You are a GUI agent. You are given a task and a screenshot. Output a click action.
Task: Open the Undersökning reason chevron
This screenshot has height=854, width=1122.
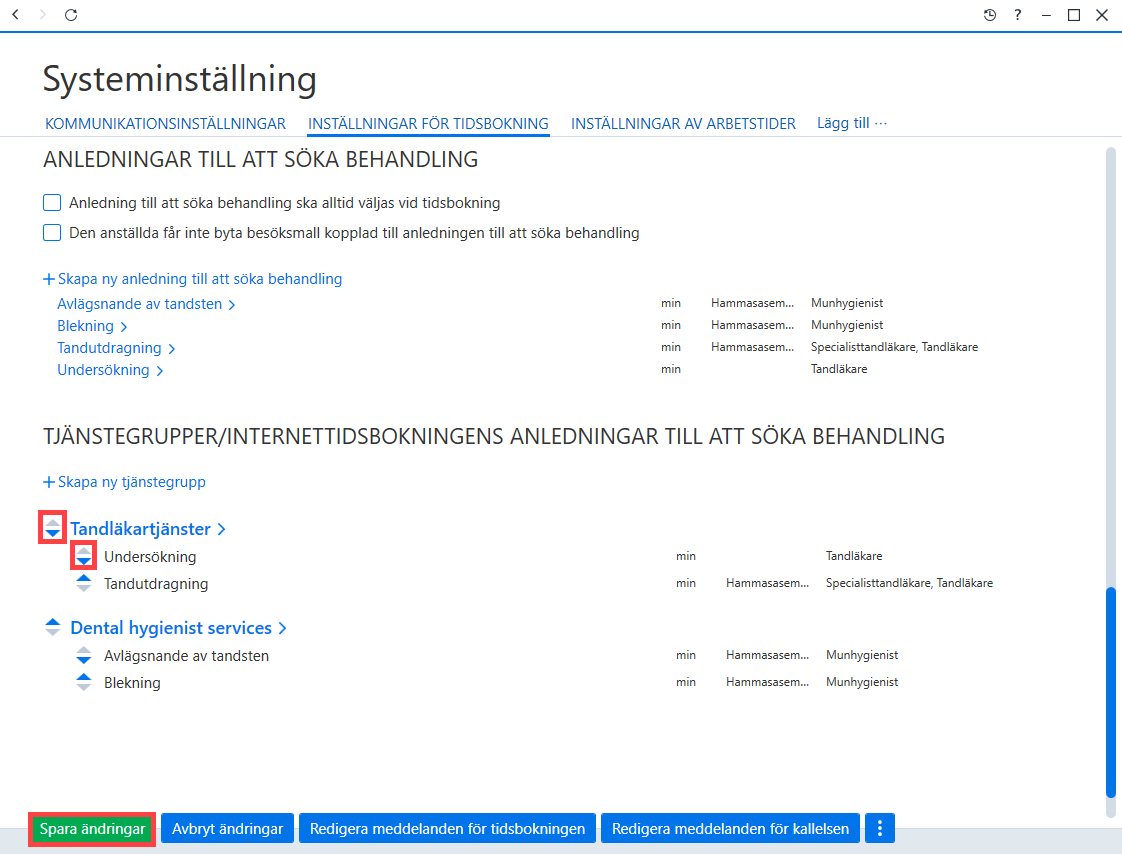click(160, 371)
